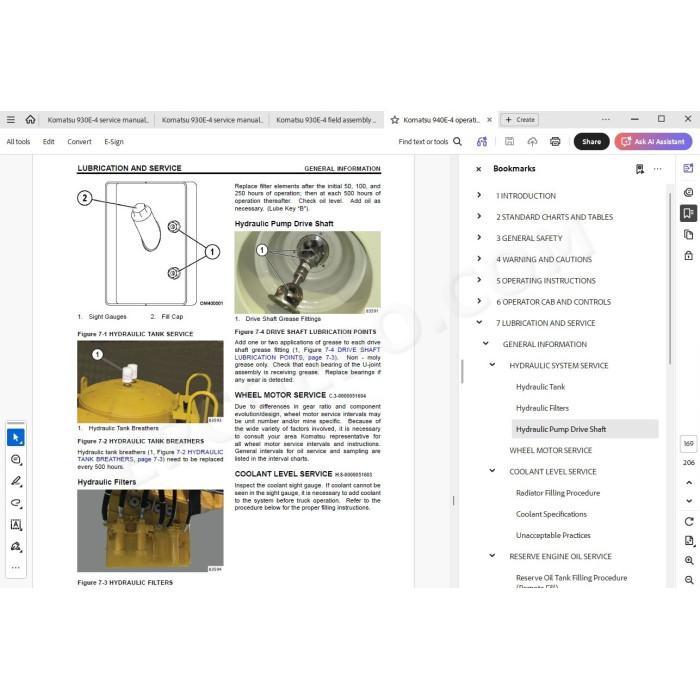700x700 pixels.
Task: Rotate the page view clockwise
Action: point(689,521)
